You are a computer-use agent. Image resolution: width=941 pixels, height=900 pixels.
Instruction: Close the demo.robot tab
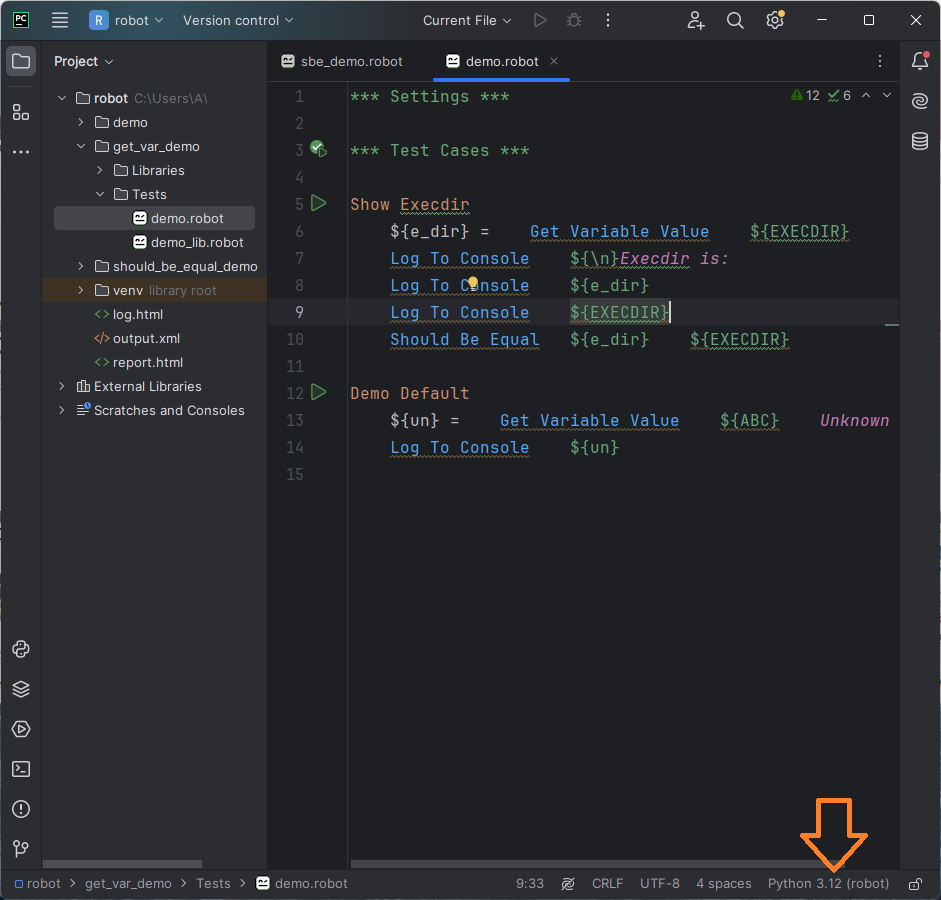[554, 61]
